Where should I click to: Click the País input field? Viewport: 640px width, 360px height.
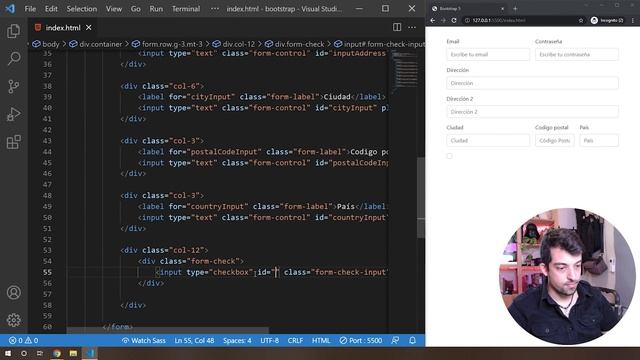pos(599,140)
